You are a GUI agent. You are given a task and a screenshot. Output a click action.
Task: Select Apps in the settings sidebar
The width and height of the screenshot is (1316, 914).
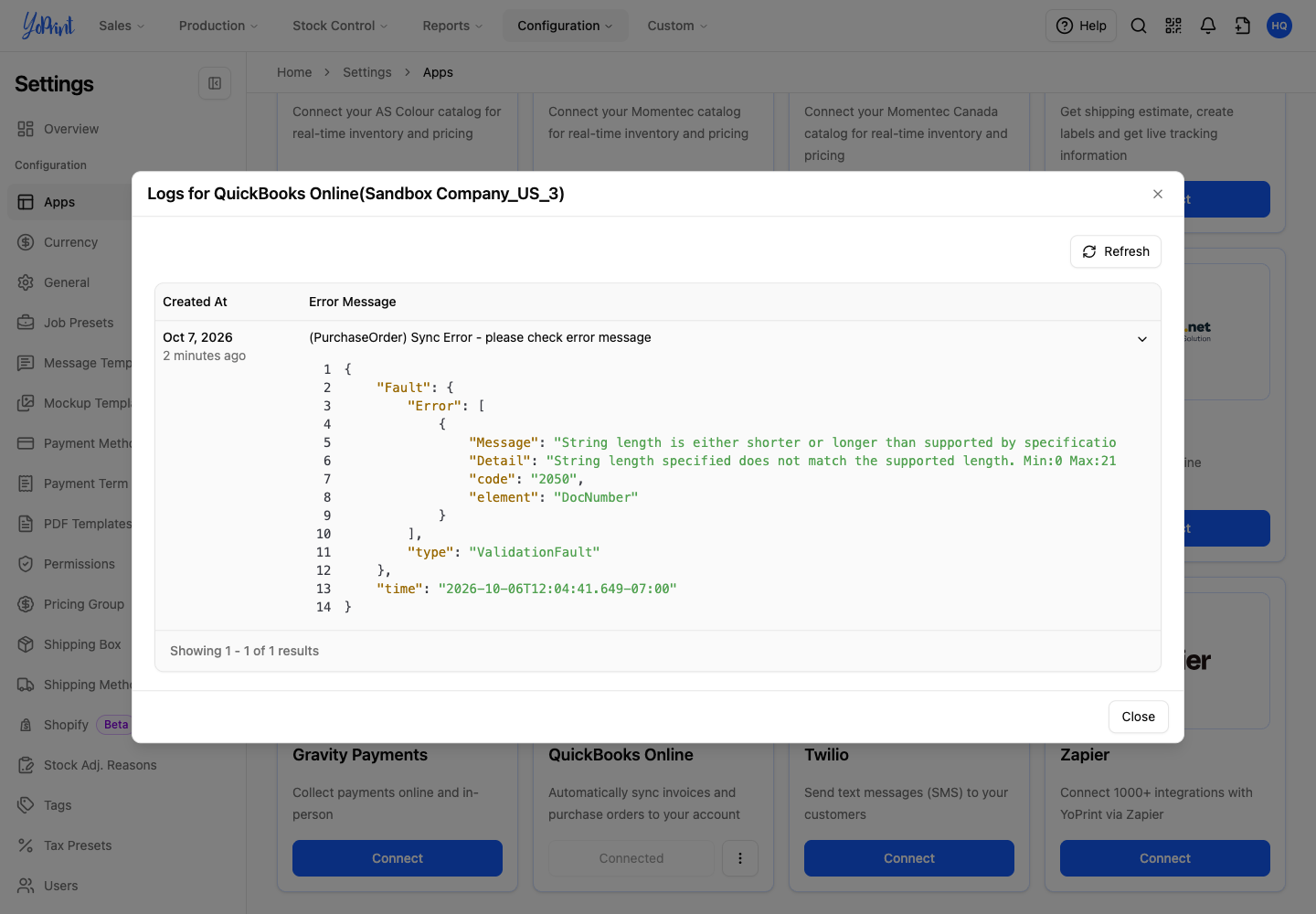69,202
